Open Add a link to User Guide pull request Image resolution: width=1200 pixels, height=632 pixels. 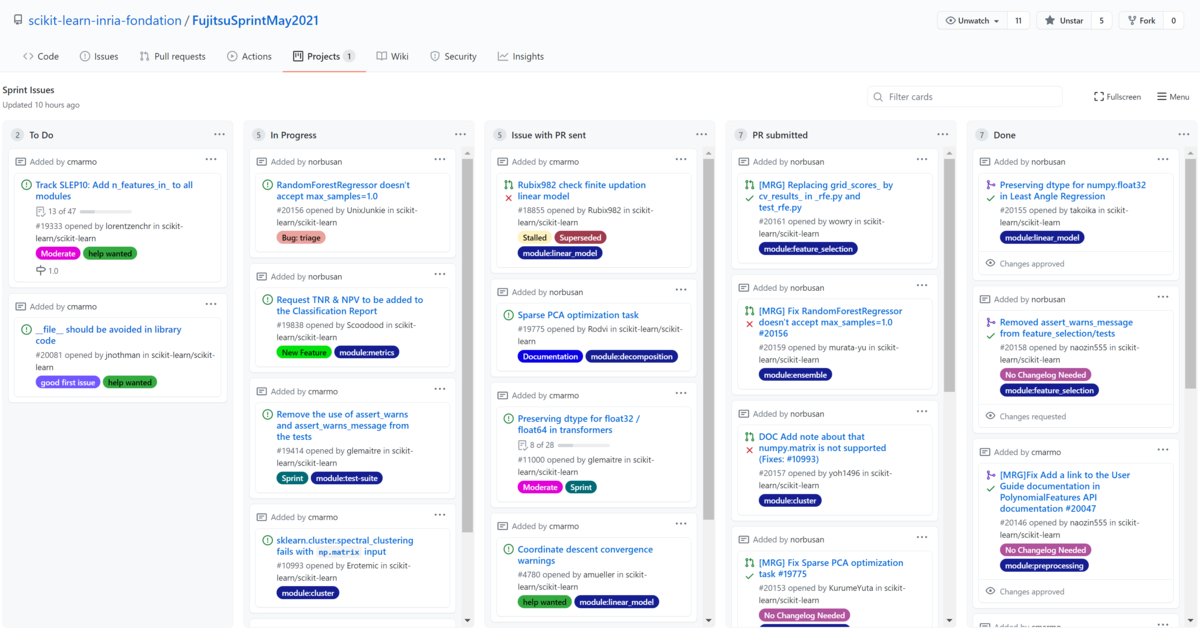(x=1065, y=492)
